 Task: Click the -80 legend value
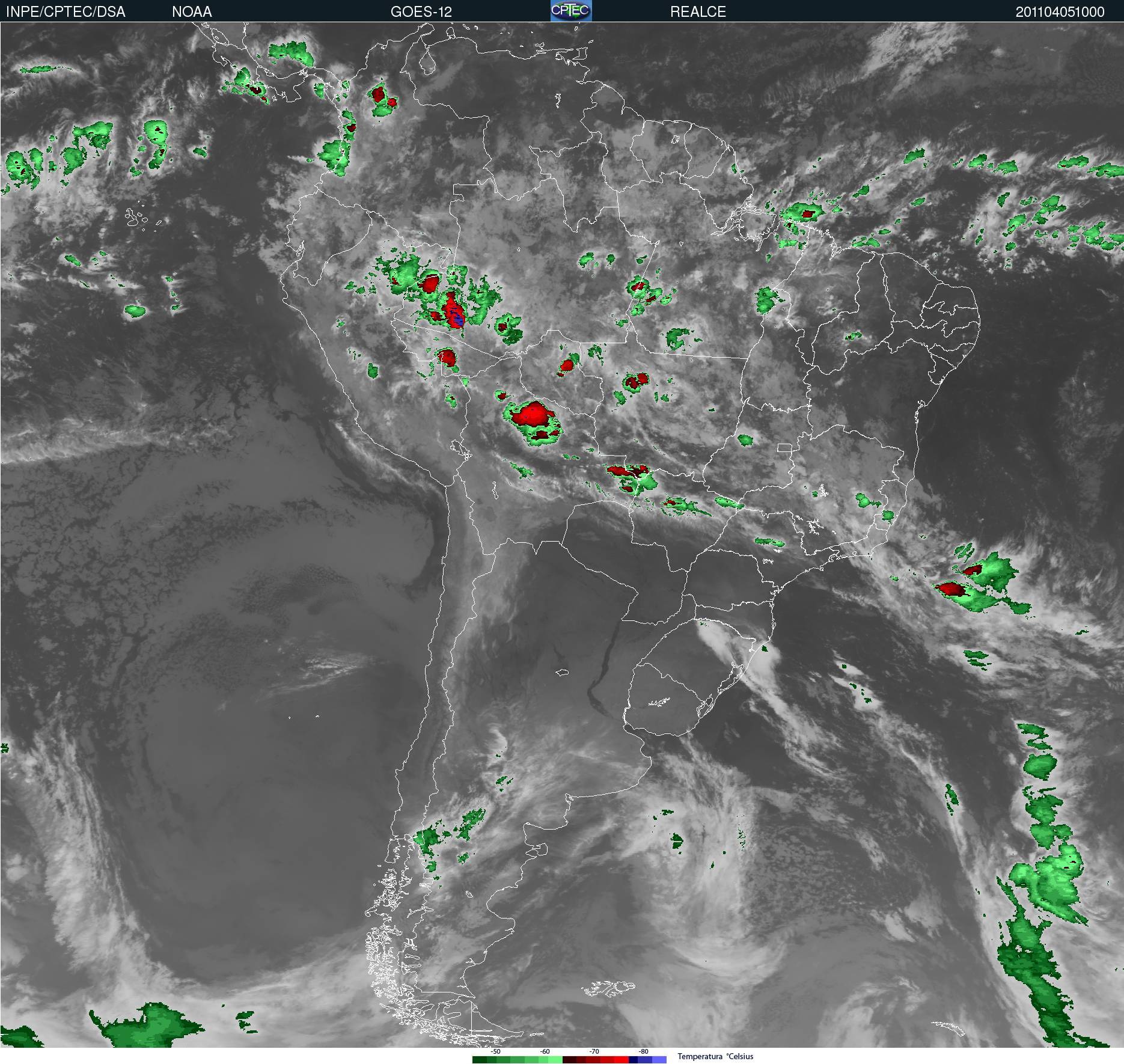643,1051
